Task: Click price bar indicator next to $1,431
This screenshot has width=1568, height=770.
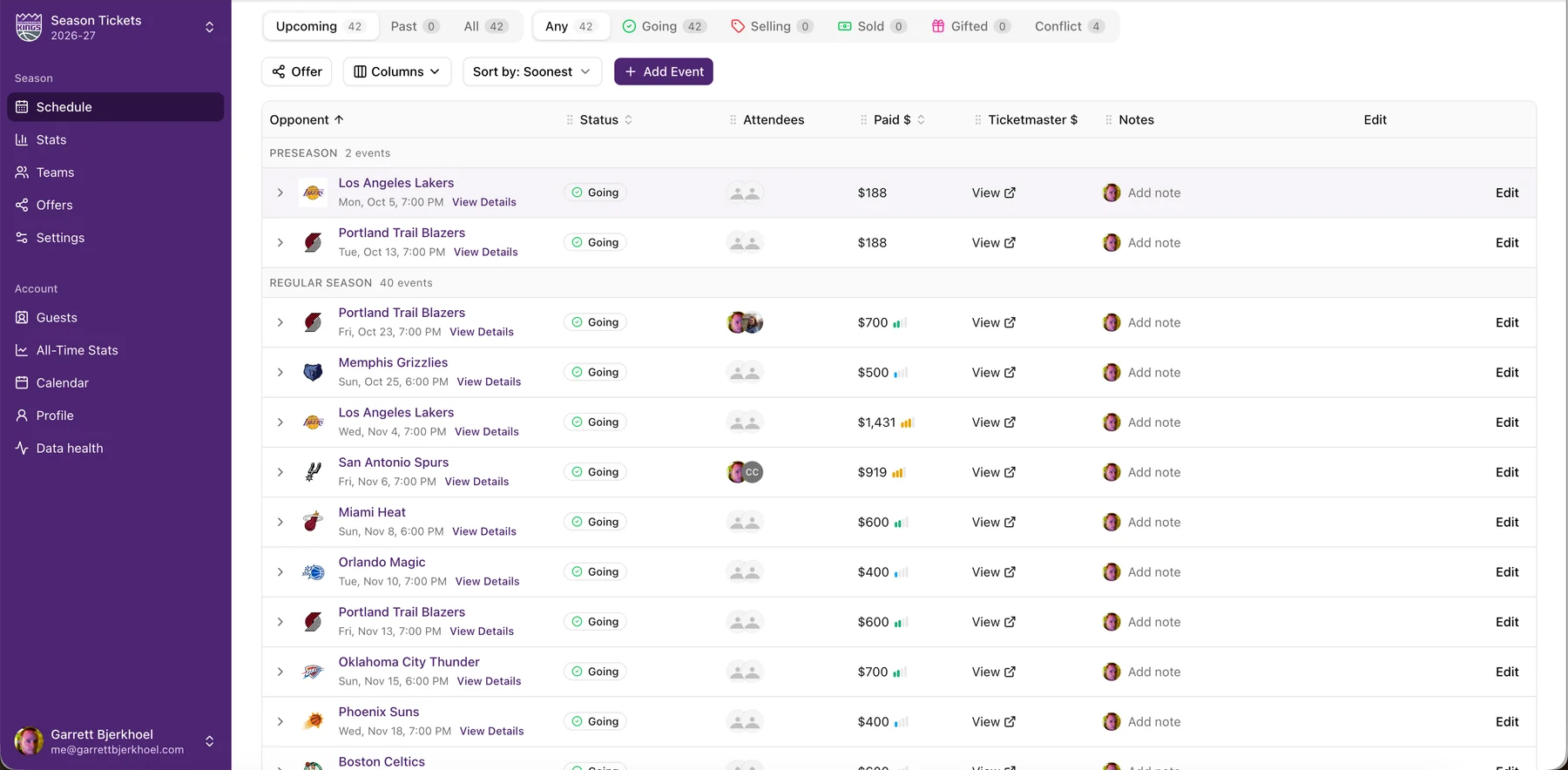Action: tap(907, 422)
